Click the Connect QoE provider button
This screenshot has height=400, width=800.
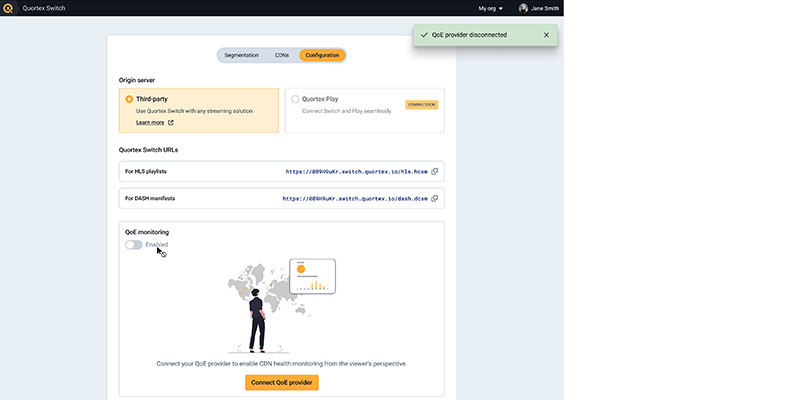tap(282, 383)
